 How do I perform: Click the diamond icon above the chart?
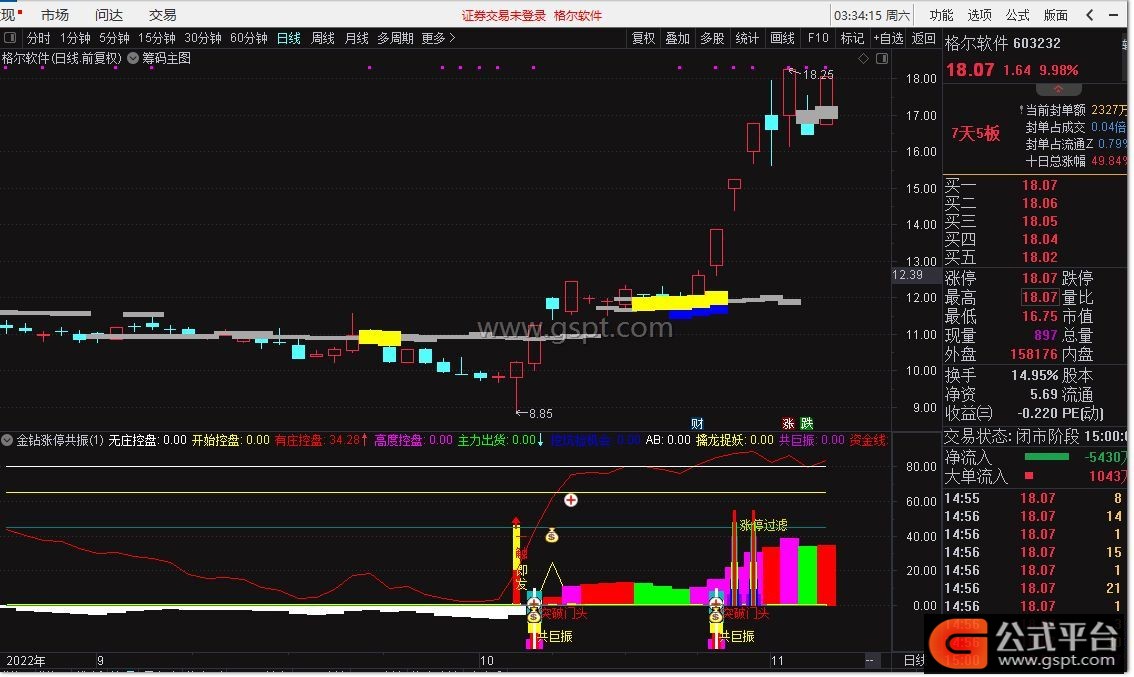tap(864, 59)
